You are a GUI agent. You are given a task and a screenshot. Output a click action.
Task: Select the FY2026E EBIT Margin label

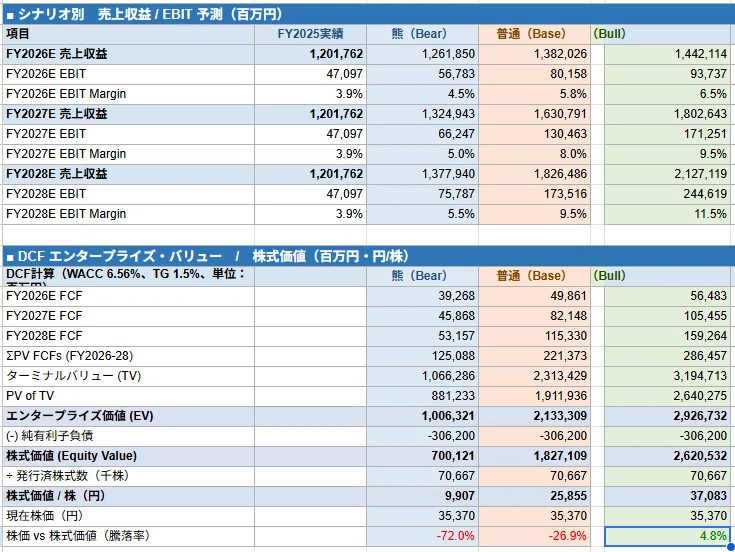pos(66,94)
